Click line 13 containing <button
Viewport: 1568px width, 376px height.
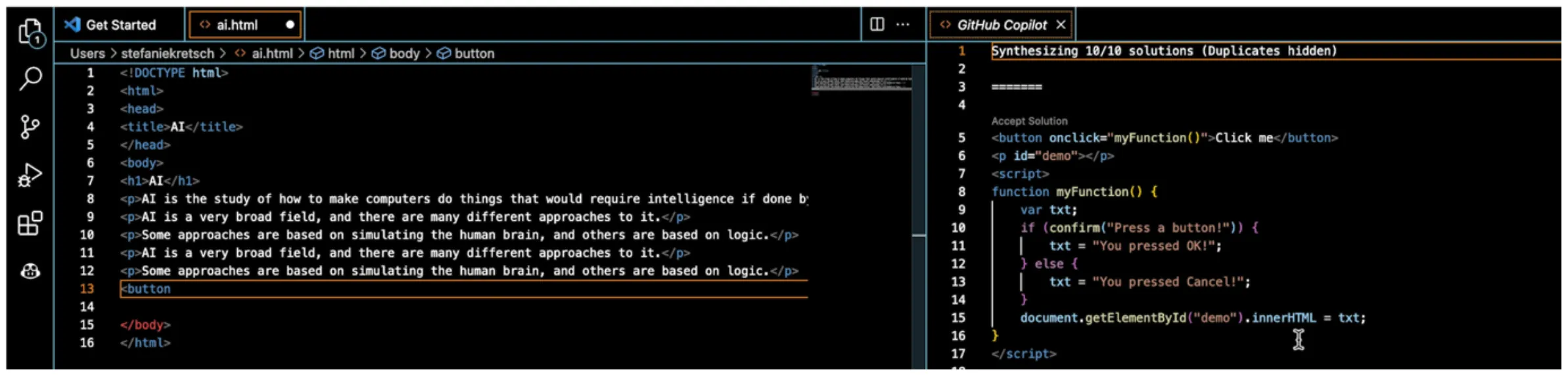tap(464, 289)
